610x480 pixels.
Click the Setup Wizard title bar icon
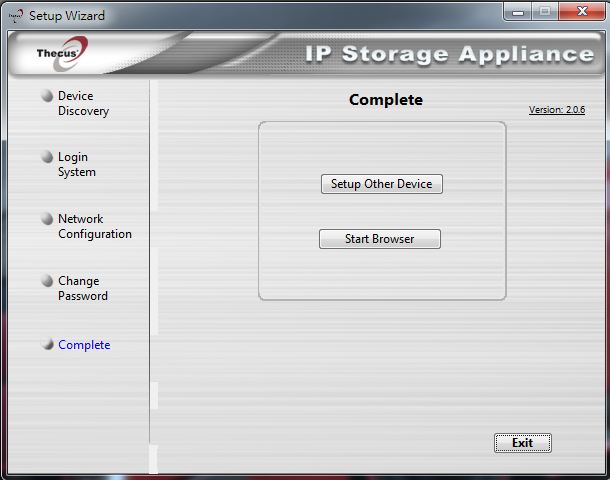coord(16,16)
